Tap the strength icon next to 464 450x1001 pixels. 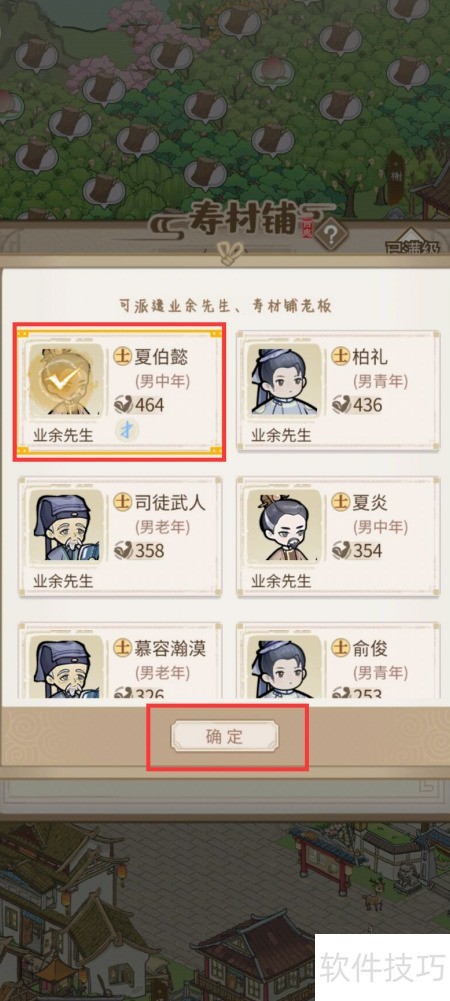point(124,404)
